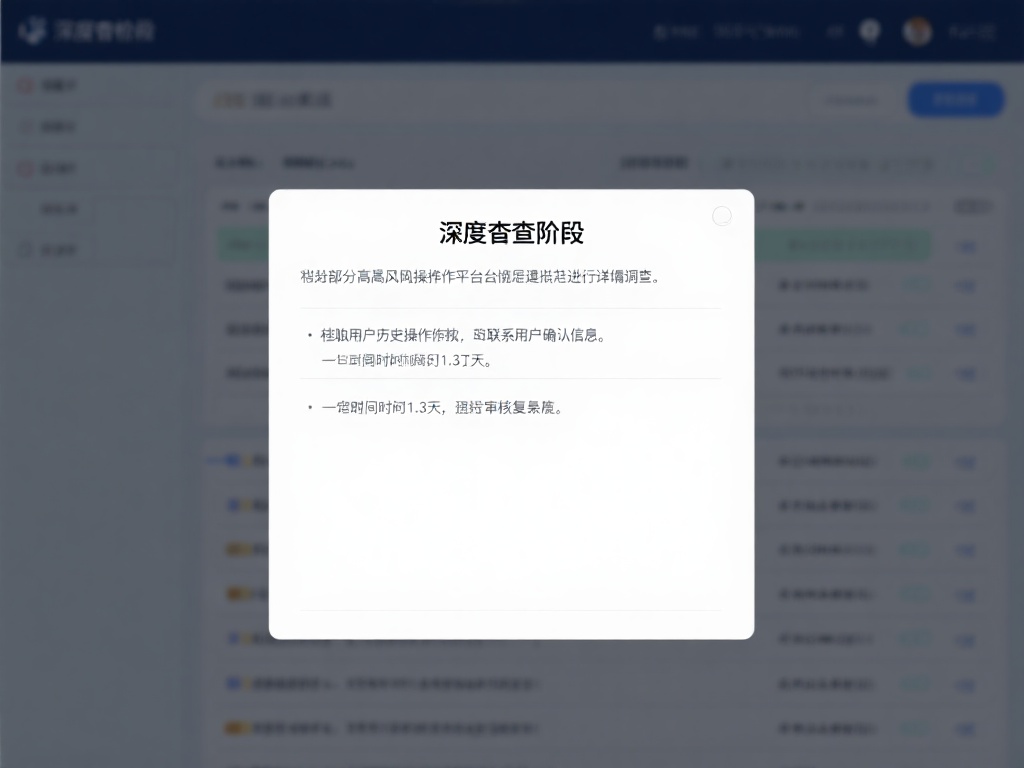Enable the toggle switch in the second table row
Viewport: 1024px width, 768px height.
(x=913, y=285)
